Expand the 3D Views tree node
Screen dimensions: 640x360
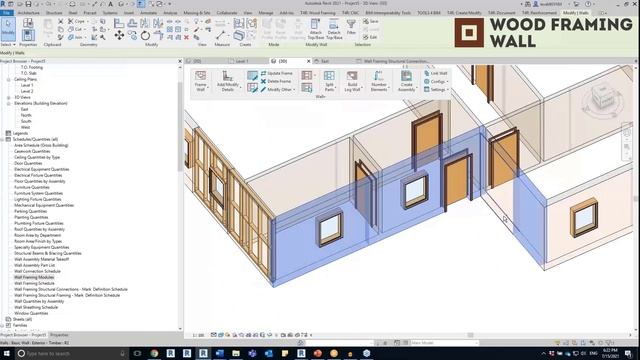[x=9, y=98]
